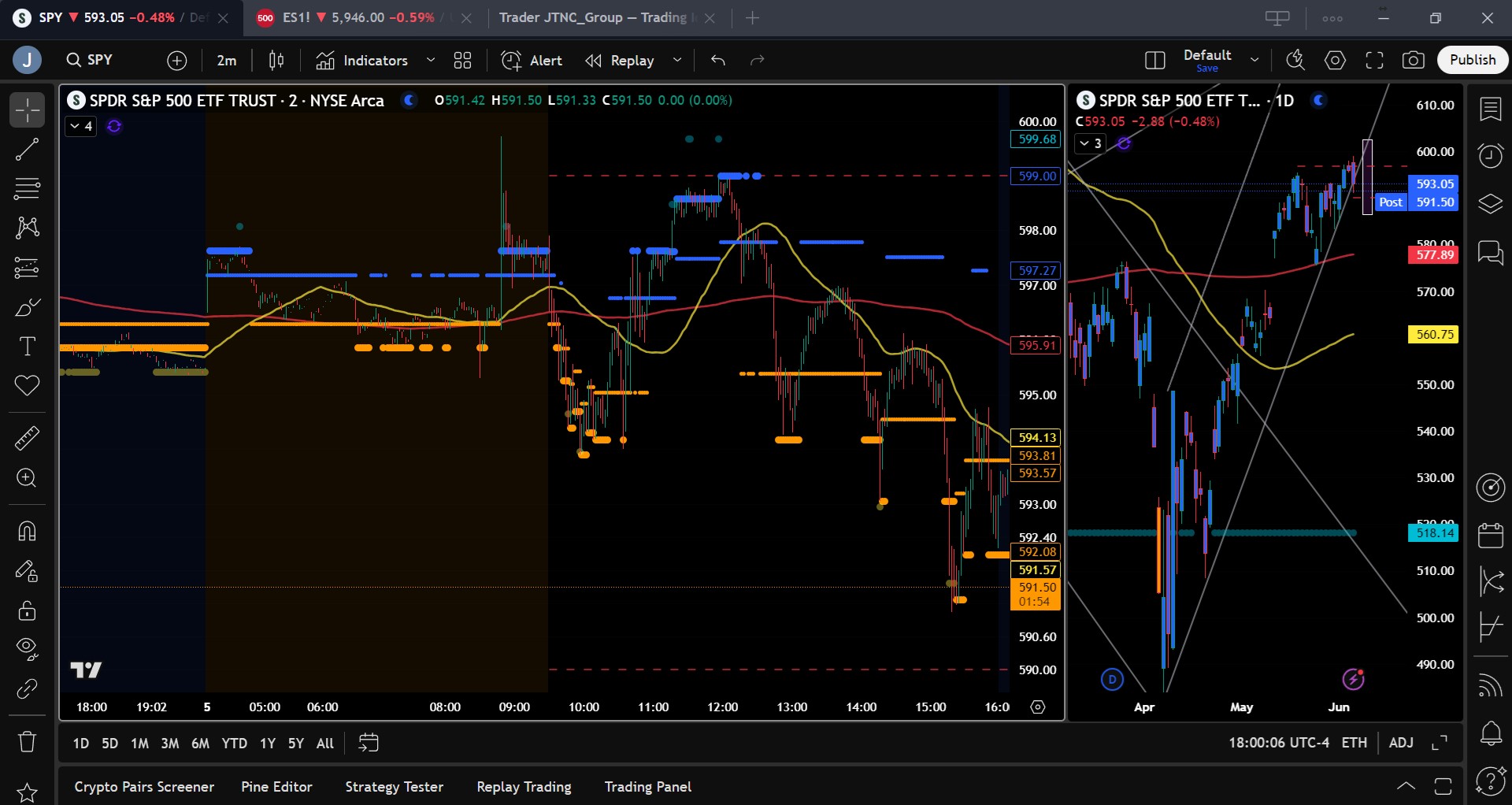Open indicator templates grid
The image size is (1512, 805).
[x=463, y=60]
